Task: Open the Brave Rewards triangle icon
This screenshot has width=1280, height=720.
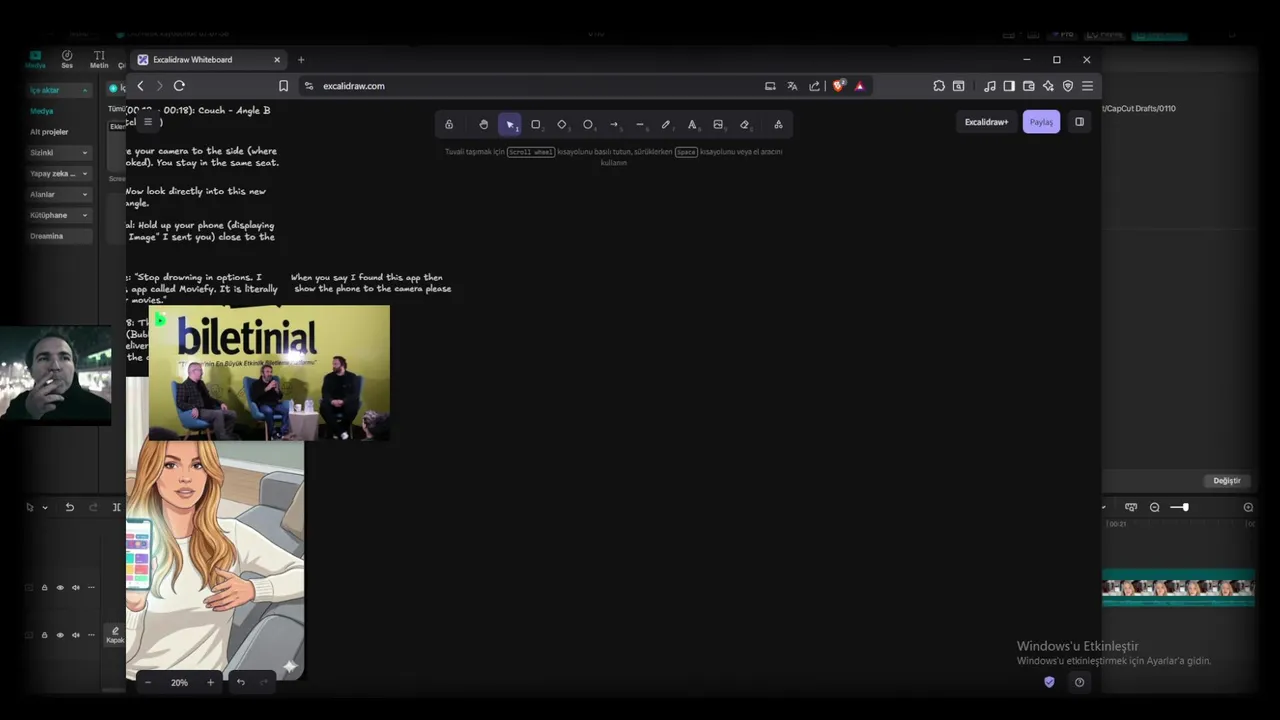Action: pyautogui.click(x=859, y=86)
